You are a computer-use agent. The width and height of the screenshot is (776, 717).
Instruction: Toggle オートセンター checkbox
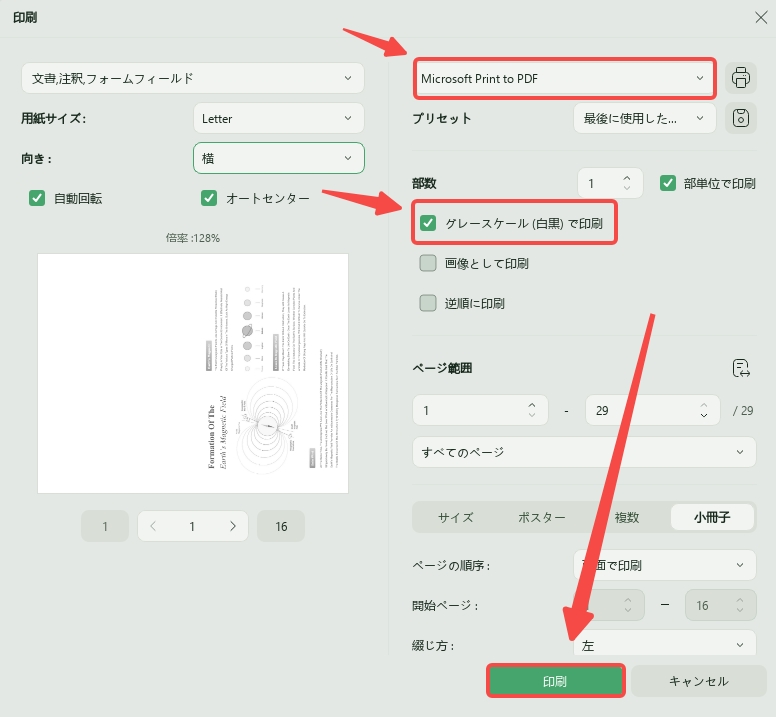[x=209, y=198]
